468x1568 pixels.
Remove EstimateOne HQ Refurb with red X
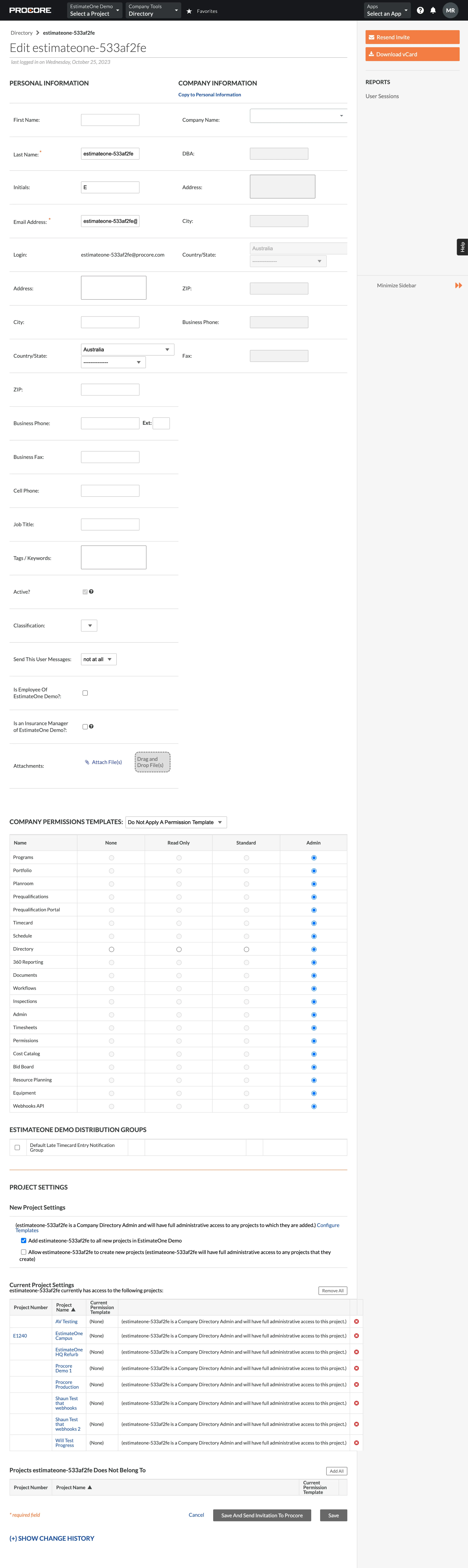click(356, 1352)
